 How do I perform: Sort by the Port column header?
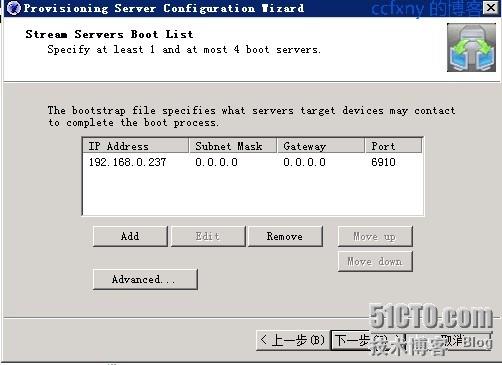[x=394, y=146]
